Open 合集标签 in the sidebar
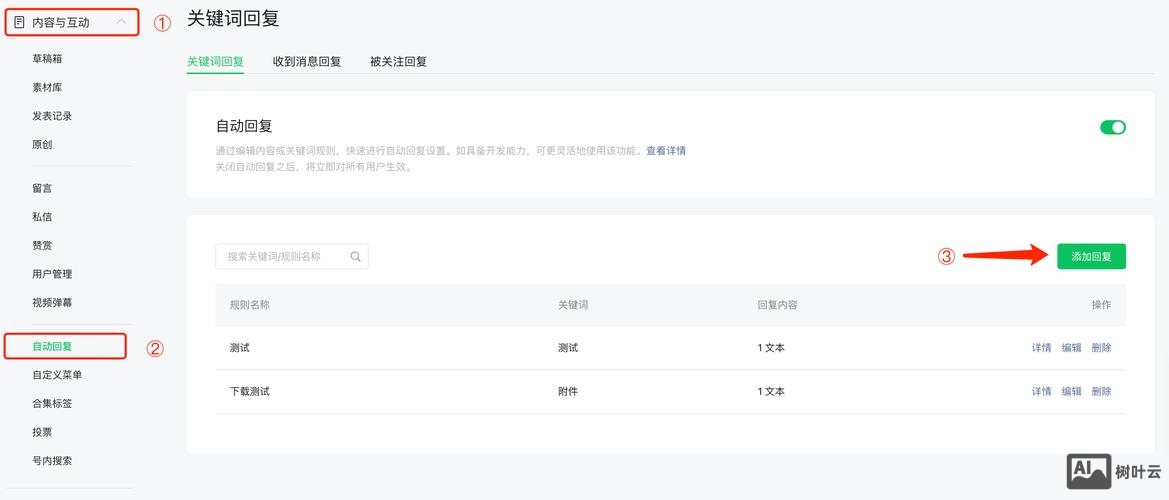Image resolution: width=1169 pixels, height=500 pixels. (x=52, y=403)
